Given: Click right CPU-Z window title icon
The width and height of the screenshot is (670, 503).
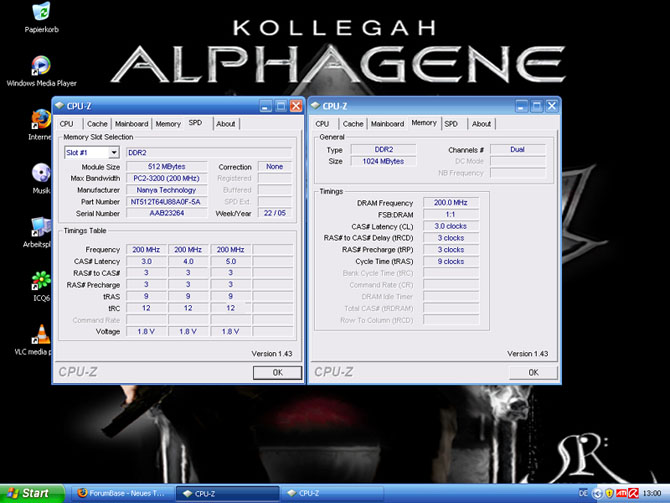Looking at the screenshot, I should [315, 106].
